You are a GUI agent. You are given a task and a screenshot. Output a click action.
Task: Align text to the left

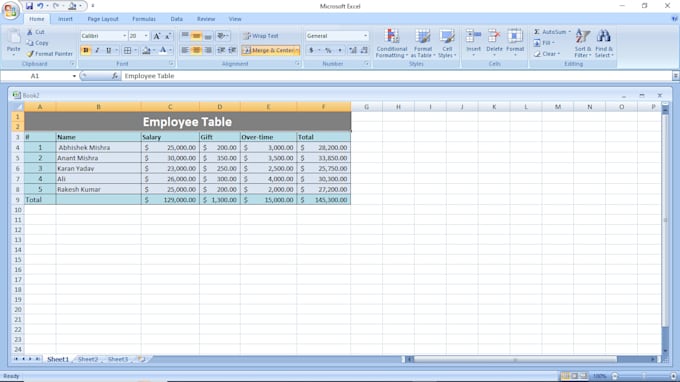(x=185, y=50)
